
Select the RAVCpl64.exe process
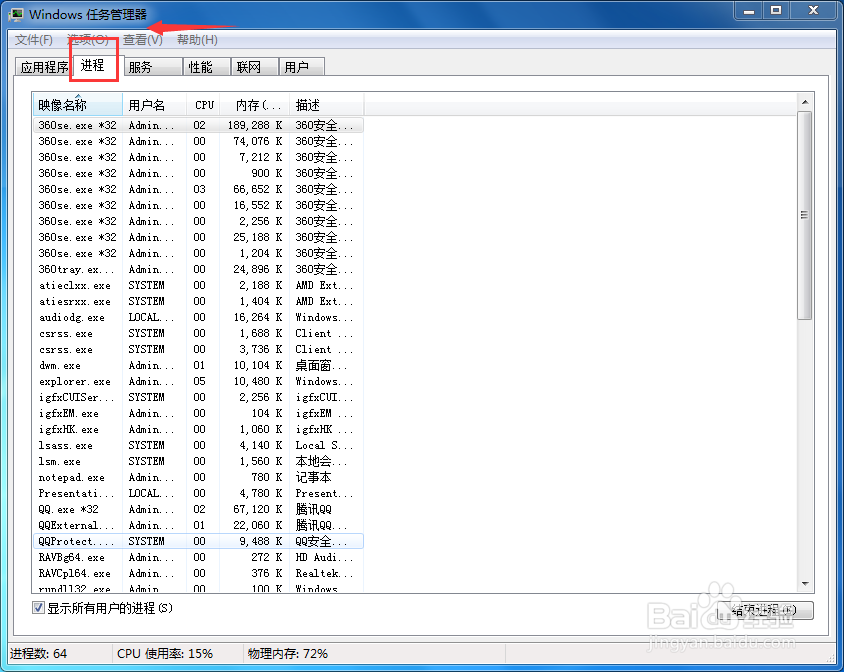(198, 573)
